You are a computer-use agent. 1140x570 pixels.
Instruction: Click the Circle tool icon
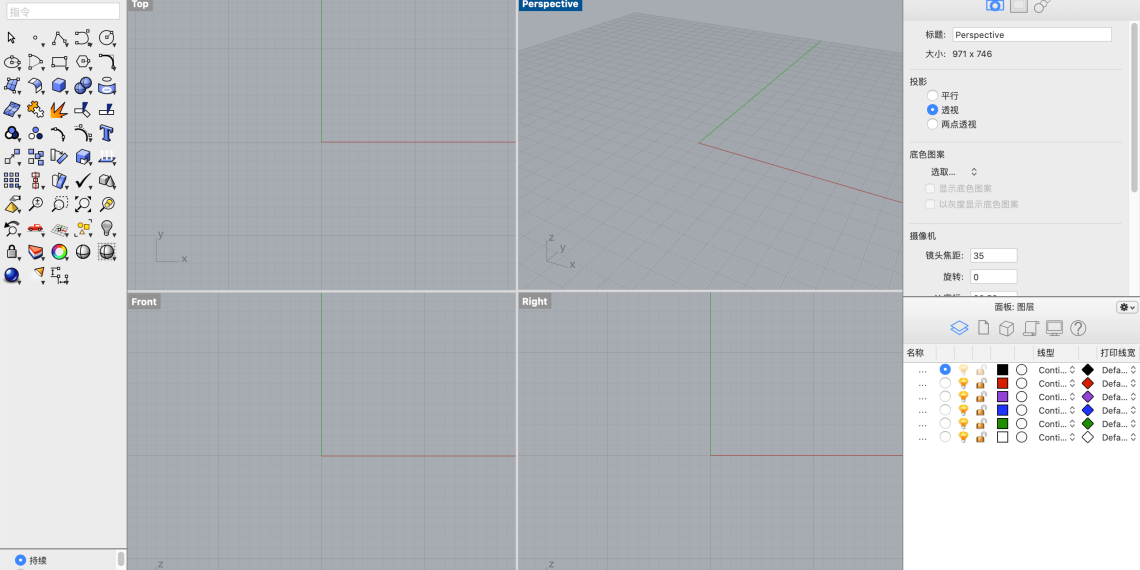106,39
